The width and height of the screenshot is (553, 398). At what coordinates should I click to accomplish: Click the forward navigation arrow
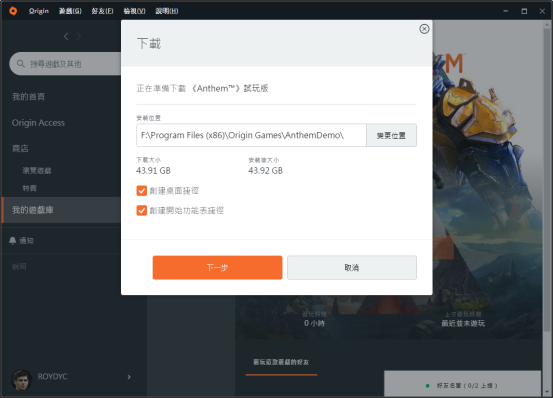tap(79, 36)
